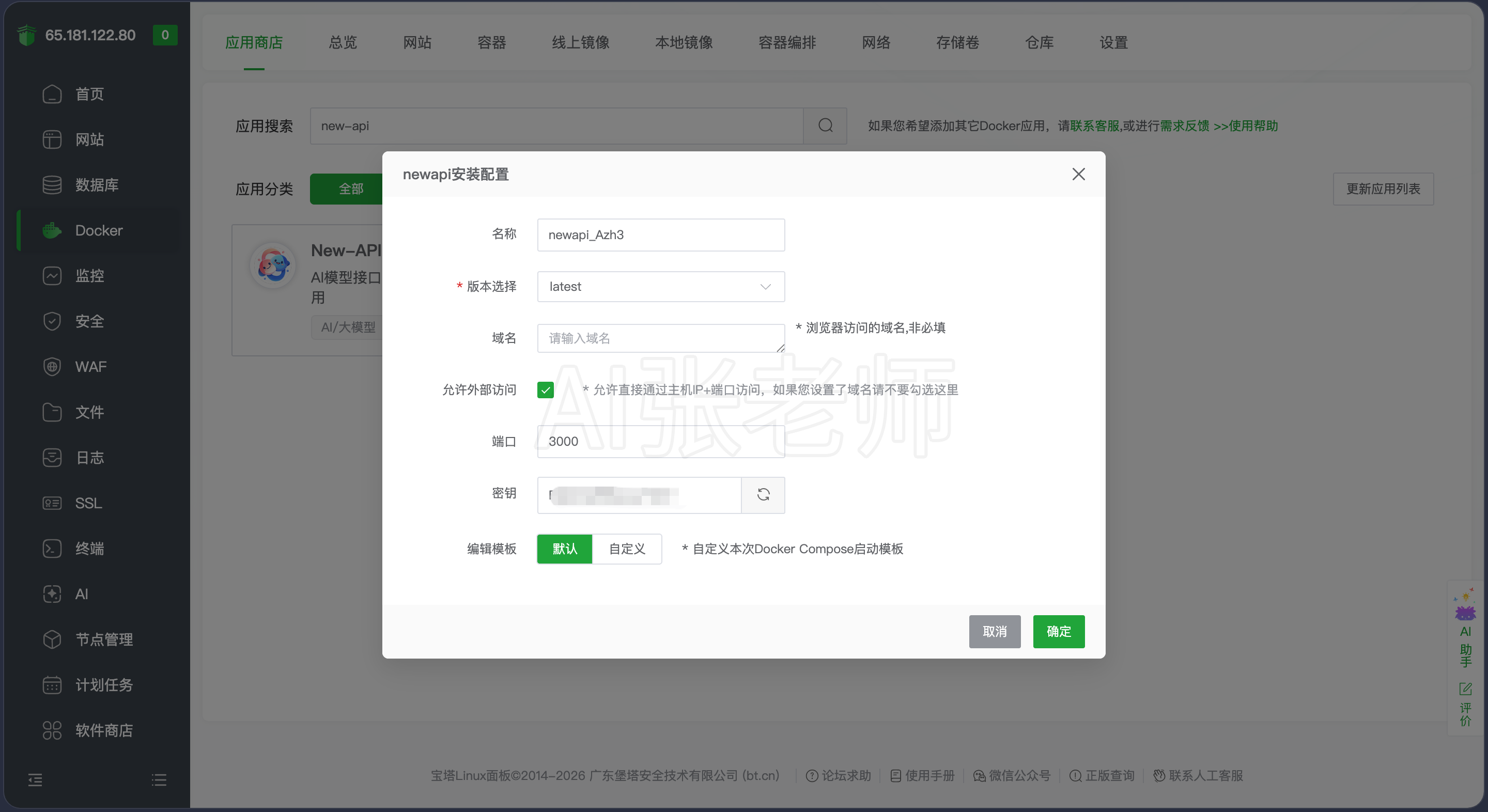1488x812 pixels.
Task: Click the AI sidebar icon
Action: (x=52, y=594)
